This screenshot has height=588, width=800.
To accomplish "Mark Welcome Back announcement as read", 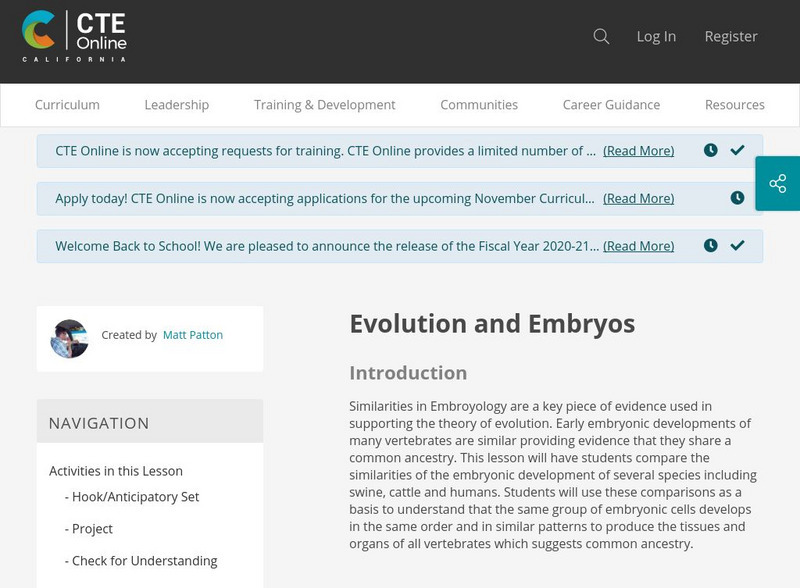I will [738, 246].
